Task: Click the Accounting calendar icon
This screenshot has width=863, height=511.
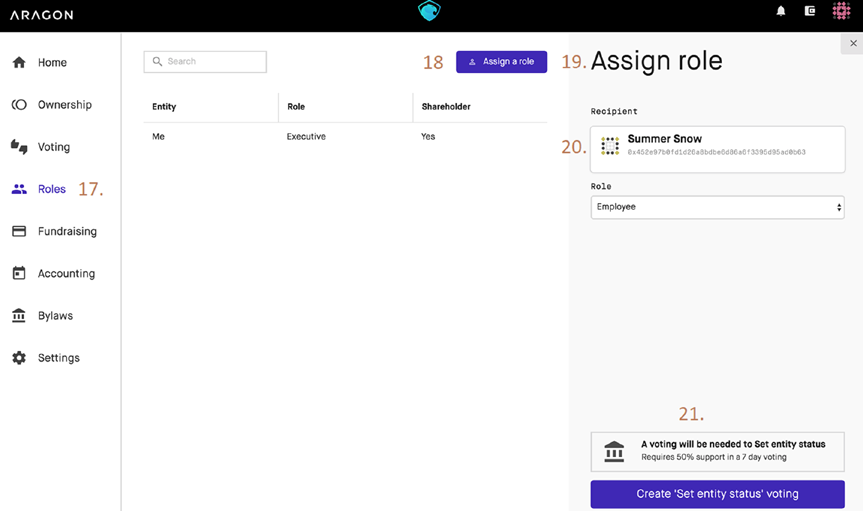Action: point(19,273)
